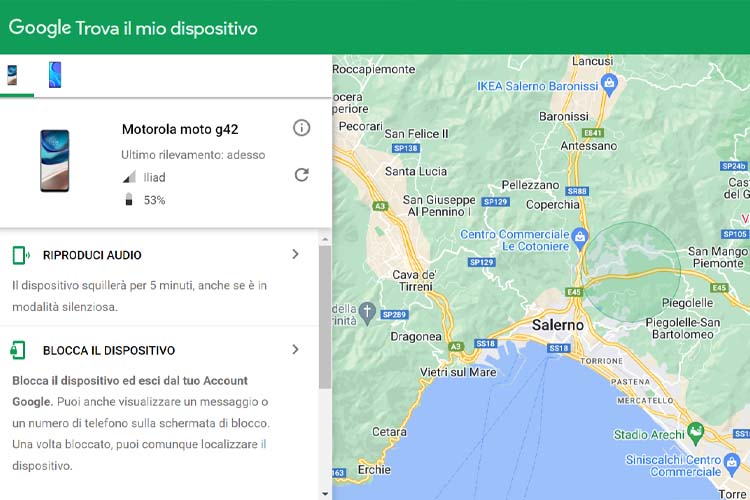The height and width of the screenshot is (500, 750).
Task: Click the San Mango Piemonte label
Action: tap(718, 257)
